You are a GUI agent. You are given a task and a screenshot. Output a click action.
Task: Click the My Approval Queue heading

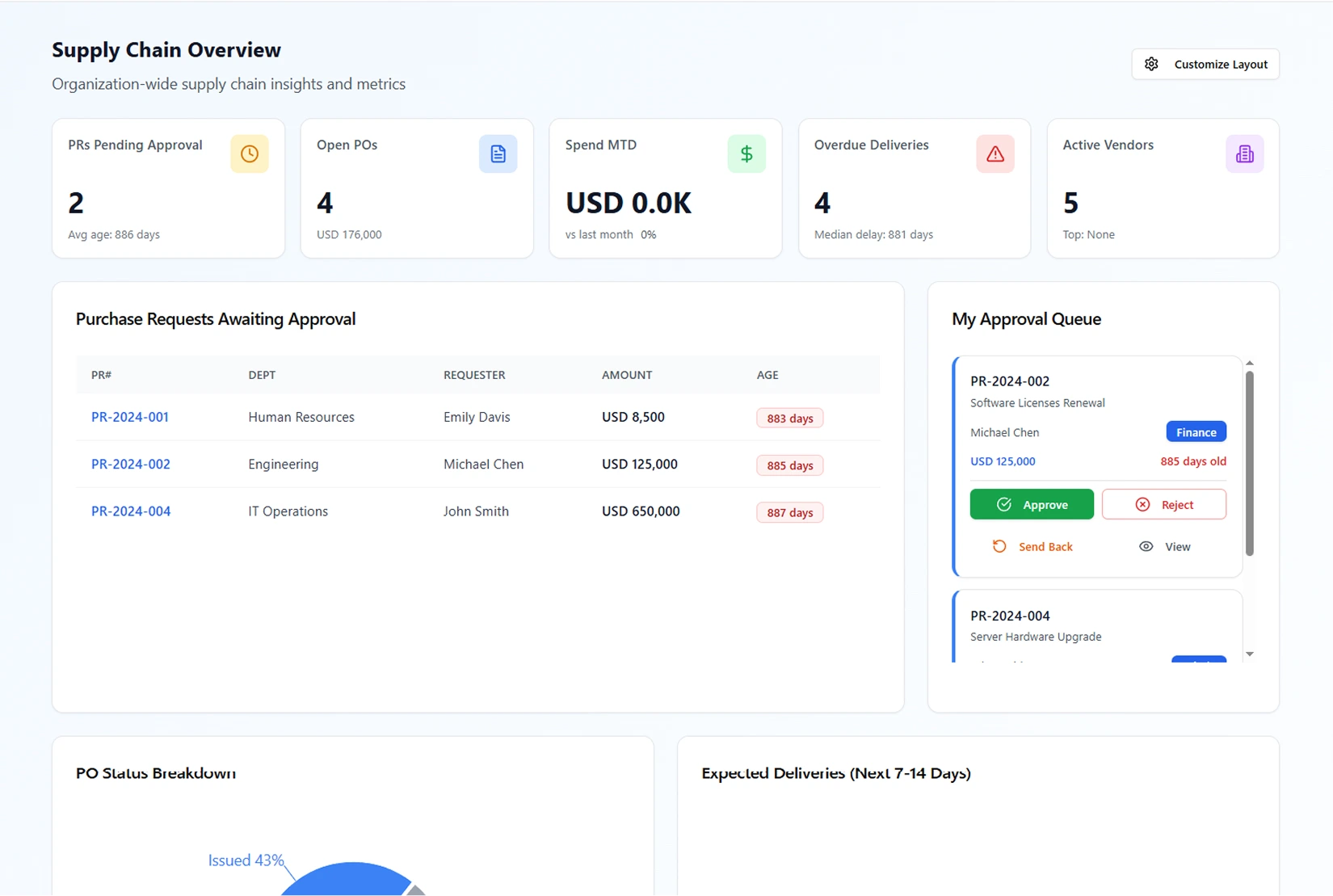point(1026,319)
